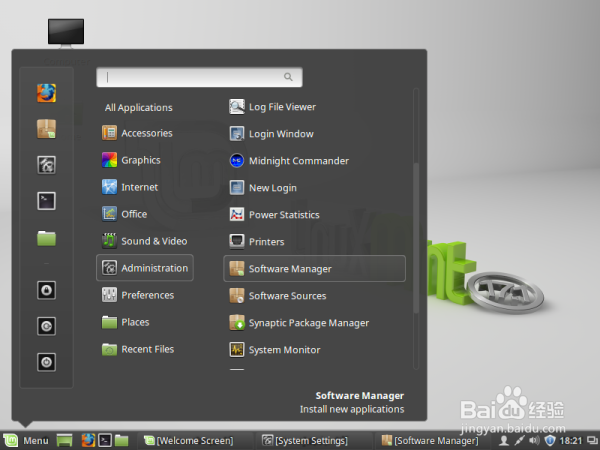Open the 18:21 clock calendar
This screenshot has height=450, width=600.
[571, 441]
